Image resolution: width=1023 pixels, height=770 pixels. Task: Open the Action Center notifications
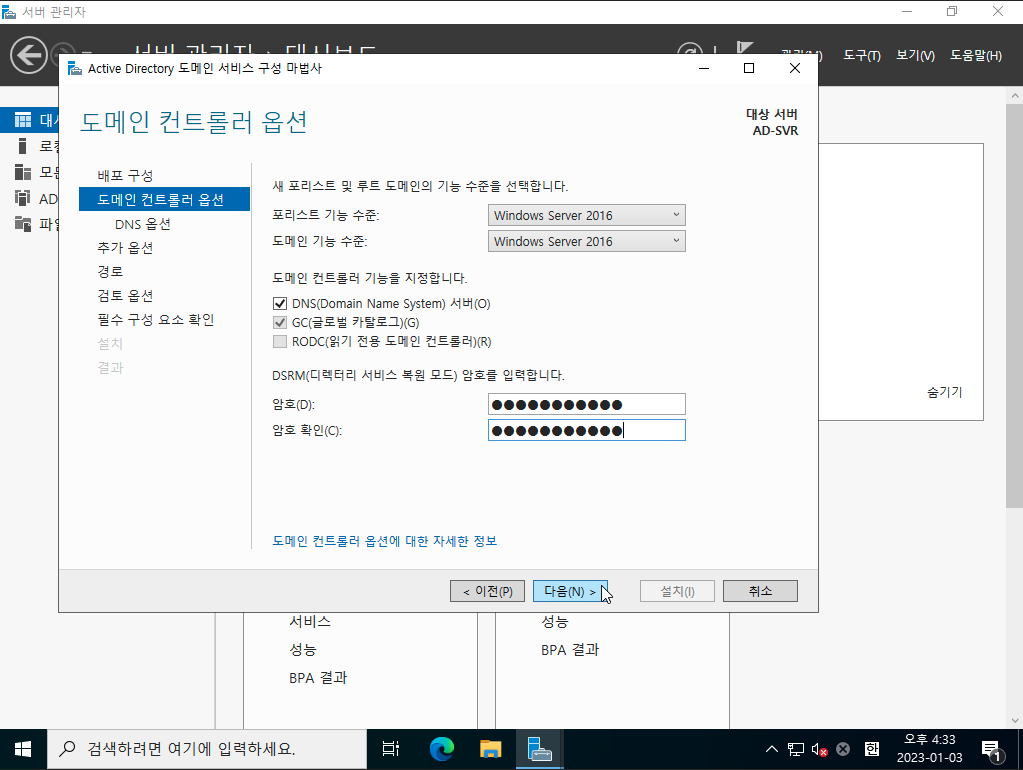click(992, 750)
